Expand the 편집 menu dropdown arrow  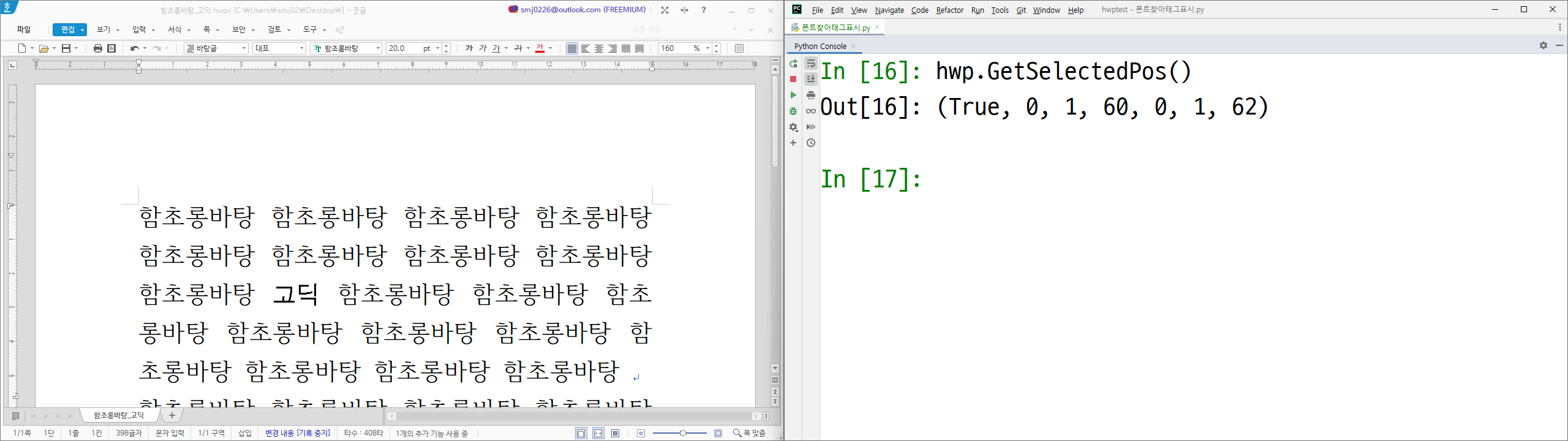click(82, 30)
